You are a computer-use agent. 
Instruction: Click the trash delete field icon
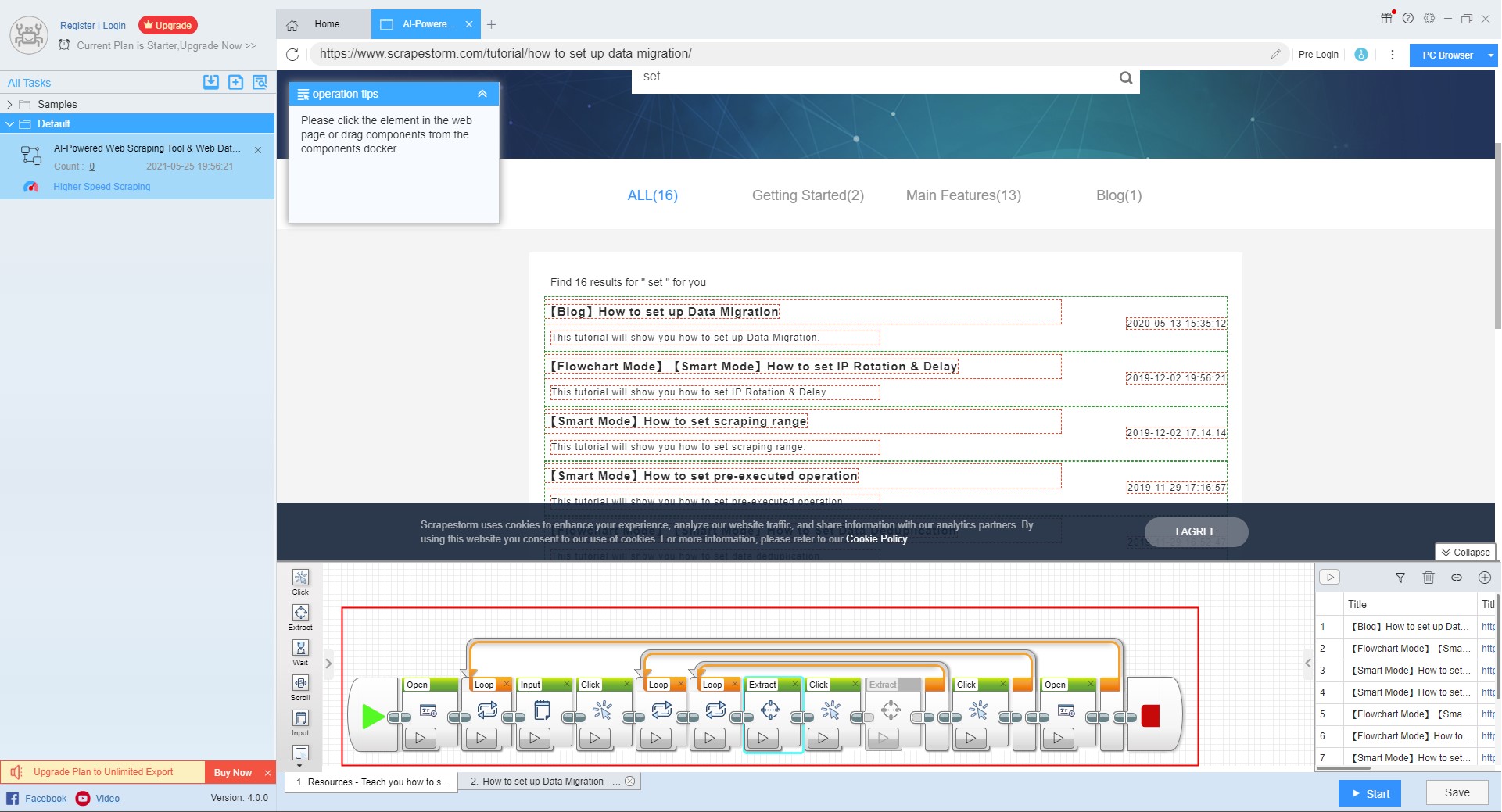[x=1429, y=578]
